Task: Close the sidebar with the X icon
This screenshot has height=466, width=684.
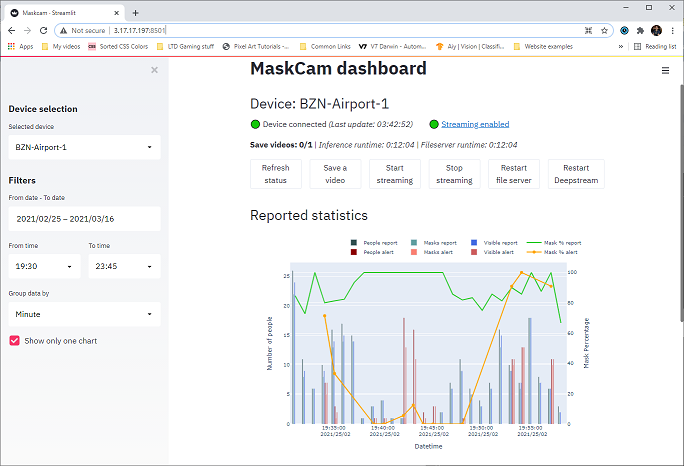Action: (154, 70)
